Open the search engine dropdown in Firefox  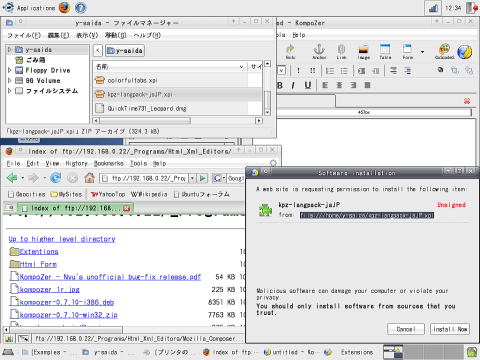point(224,178)
